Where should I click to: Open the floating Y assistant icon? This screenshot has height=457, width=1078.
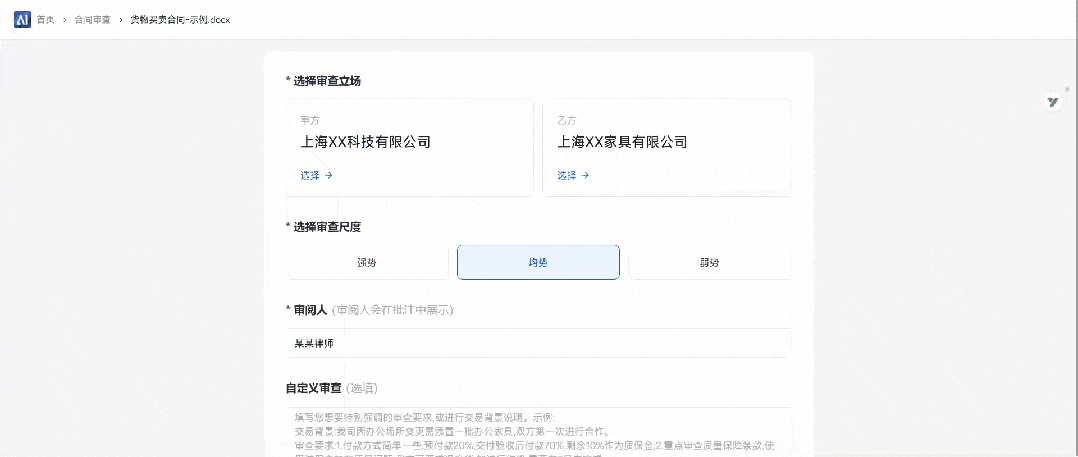click(x=1053, y=102)
